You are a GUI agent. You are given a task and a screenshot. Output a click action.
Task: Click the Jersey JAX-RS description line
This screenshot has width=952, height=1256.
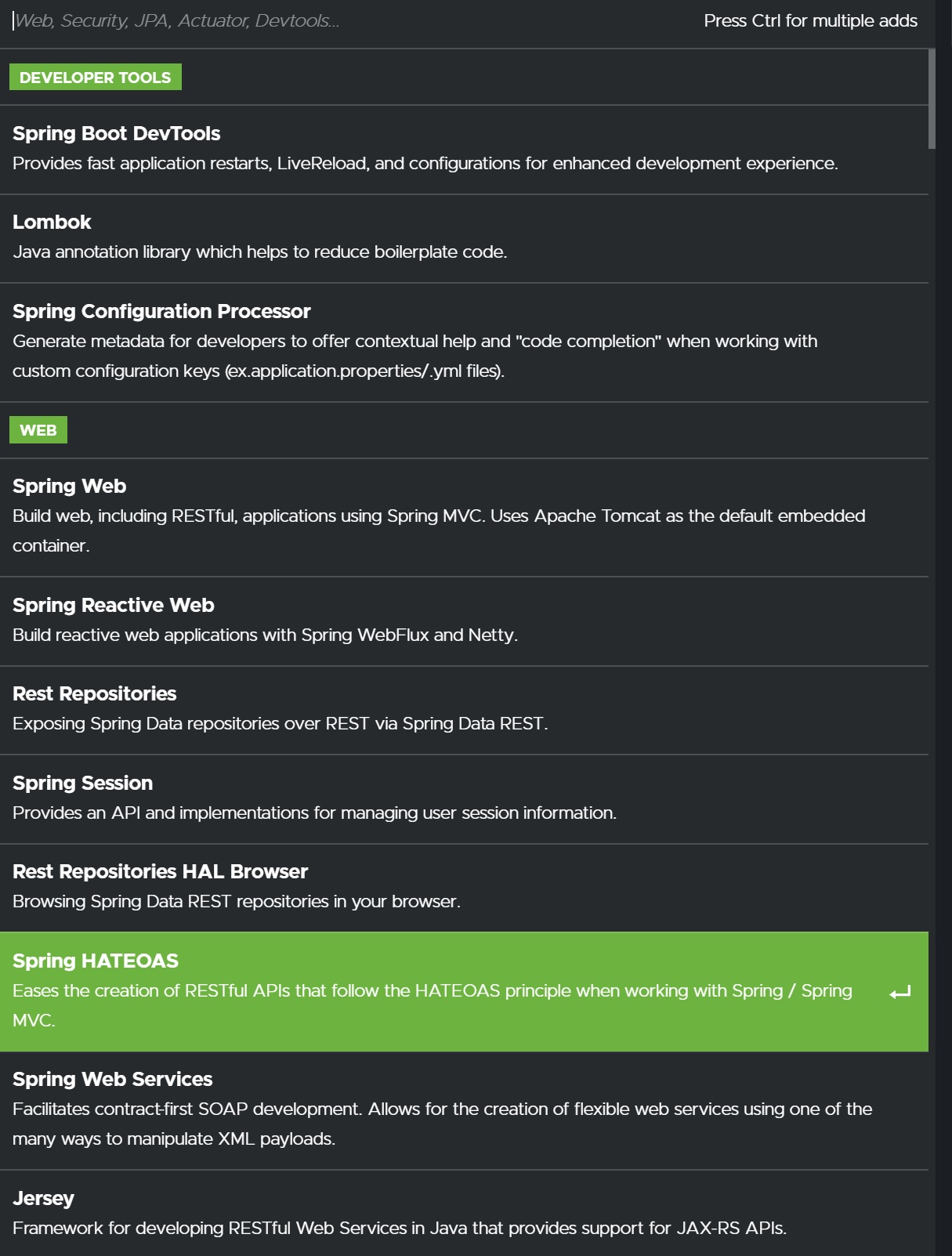[400, 1229]
